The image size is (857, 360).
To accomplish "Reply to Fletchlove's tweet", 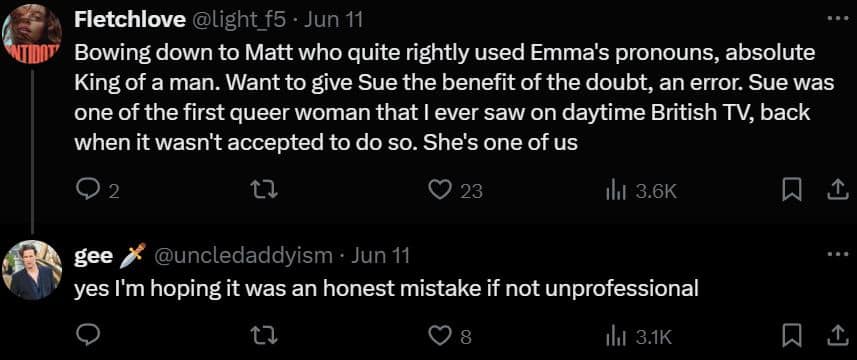I will tap(97, 191).
